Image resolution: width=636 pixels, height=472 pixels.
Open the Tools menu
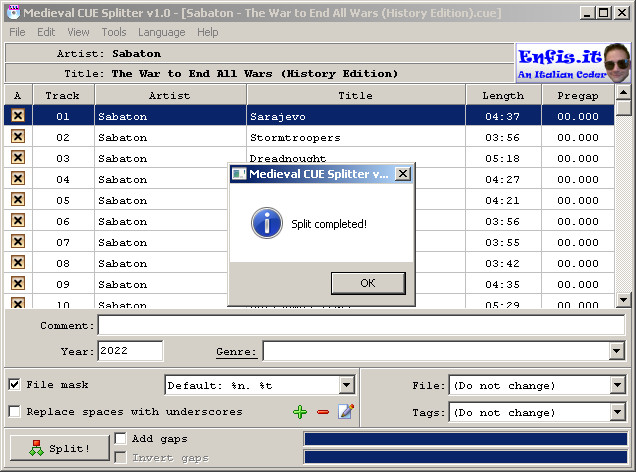pyautogui.click(x=114, y=32)
